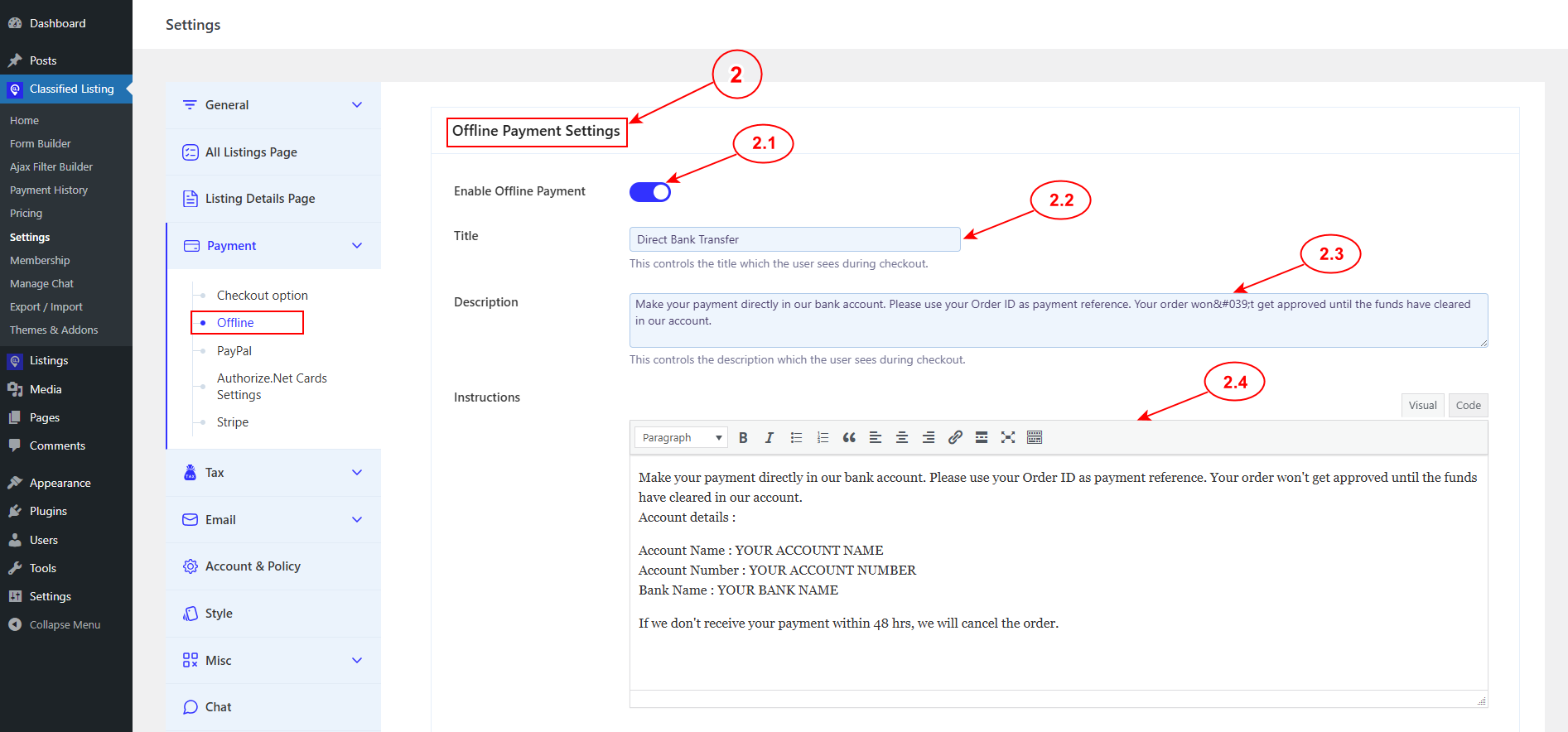Viewport: 1568px width, 732px height.
Task: Open the Offline payment submenu item
Action: click(x=235, y=323)
